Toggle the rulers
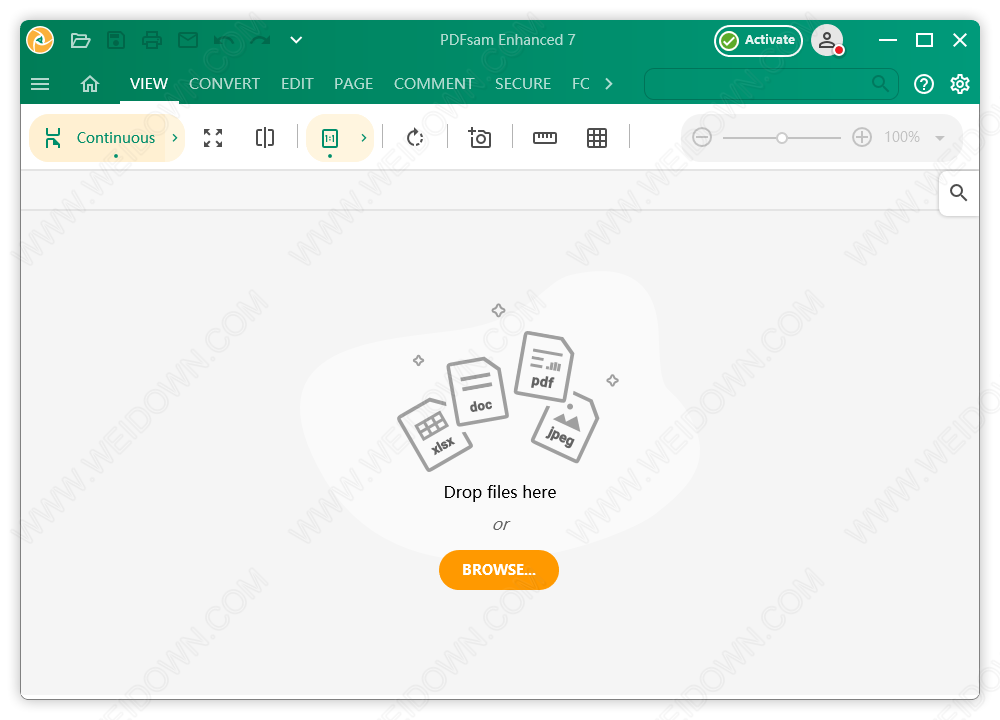Viewport: 1000px width, 720px height. pyautogui.click(x=545, y=138)
